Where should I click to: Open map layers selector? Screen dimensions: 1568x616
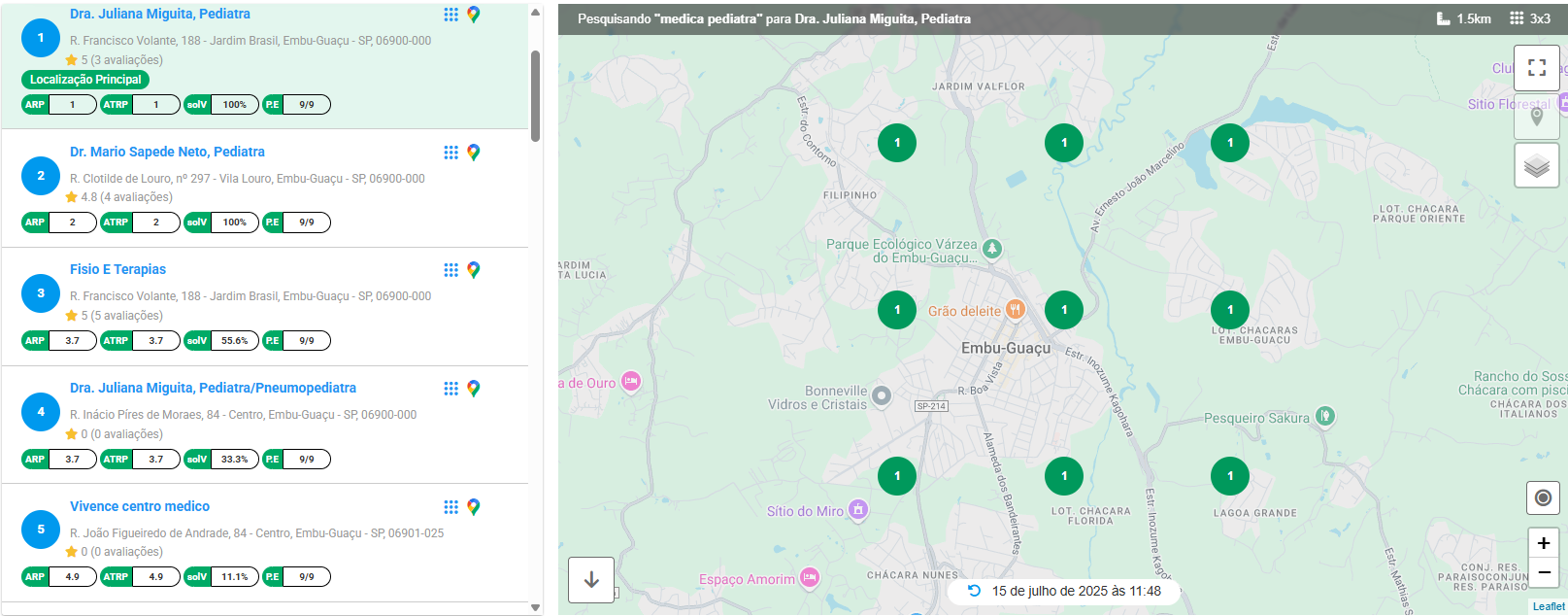click(x=1536, y=166)
